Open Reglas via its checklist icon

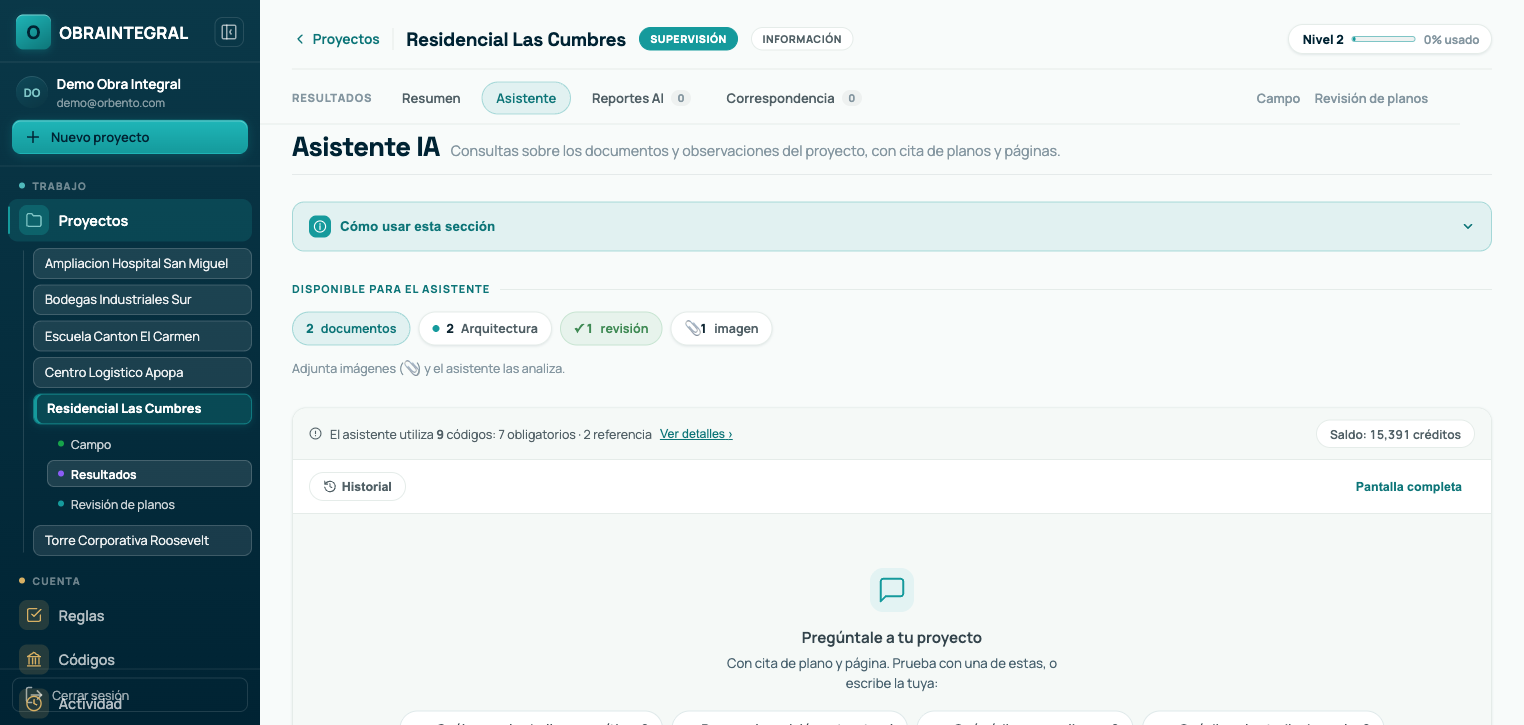click(x=34, y=615)
